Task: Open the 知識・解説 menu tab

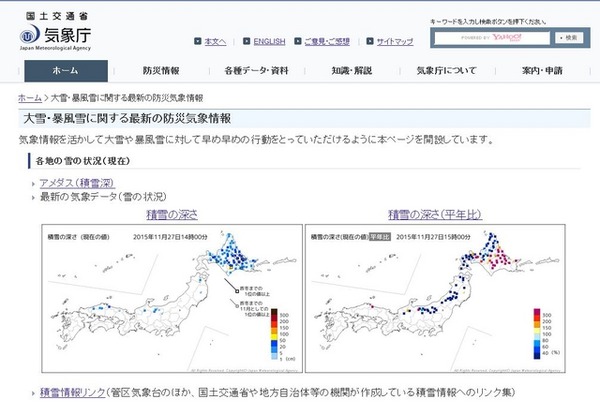Action: [352, 71]
